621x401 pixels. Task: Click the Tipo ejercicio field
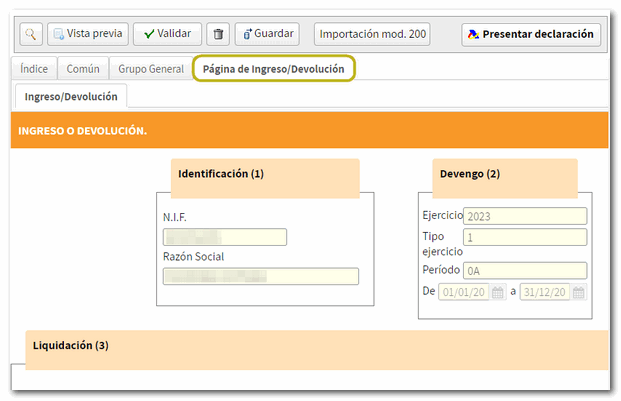(x=524, y=237)
